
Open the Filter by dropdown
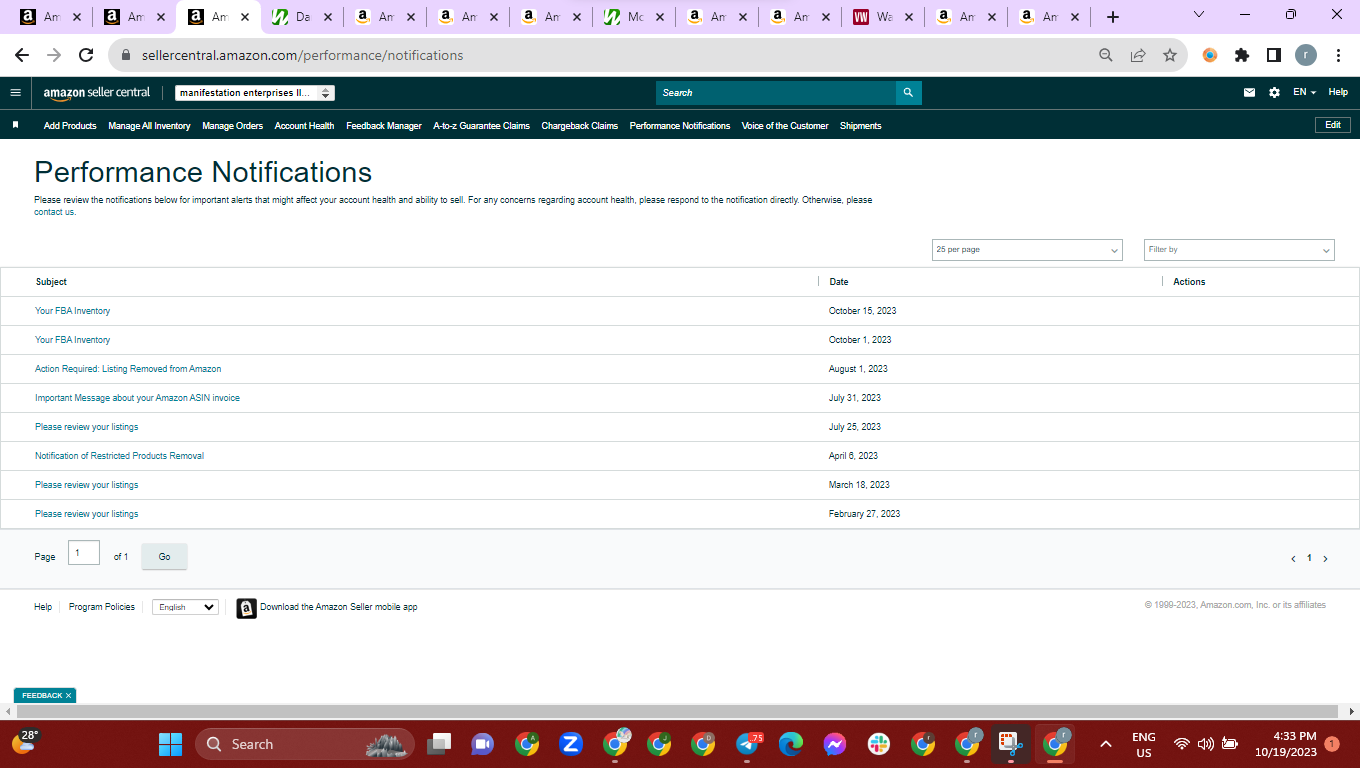point(1239,250)
